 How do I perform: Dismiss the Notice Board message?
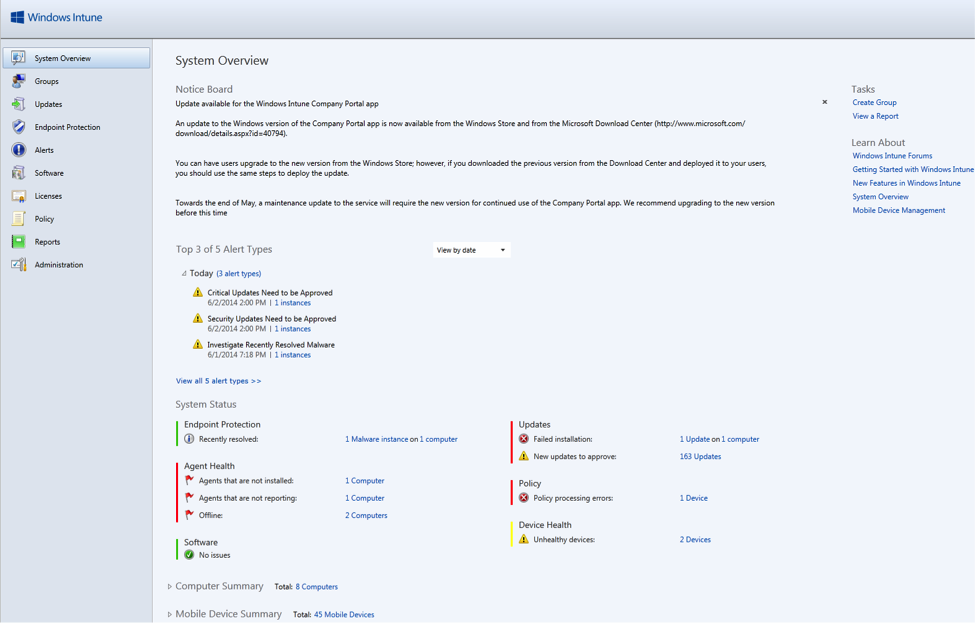point(825,102)
